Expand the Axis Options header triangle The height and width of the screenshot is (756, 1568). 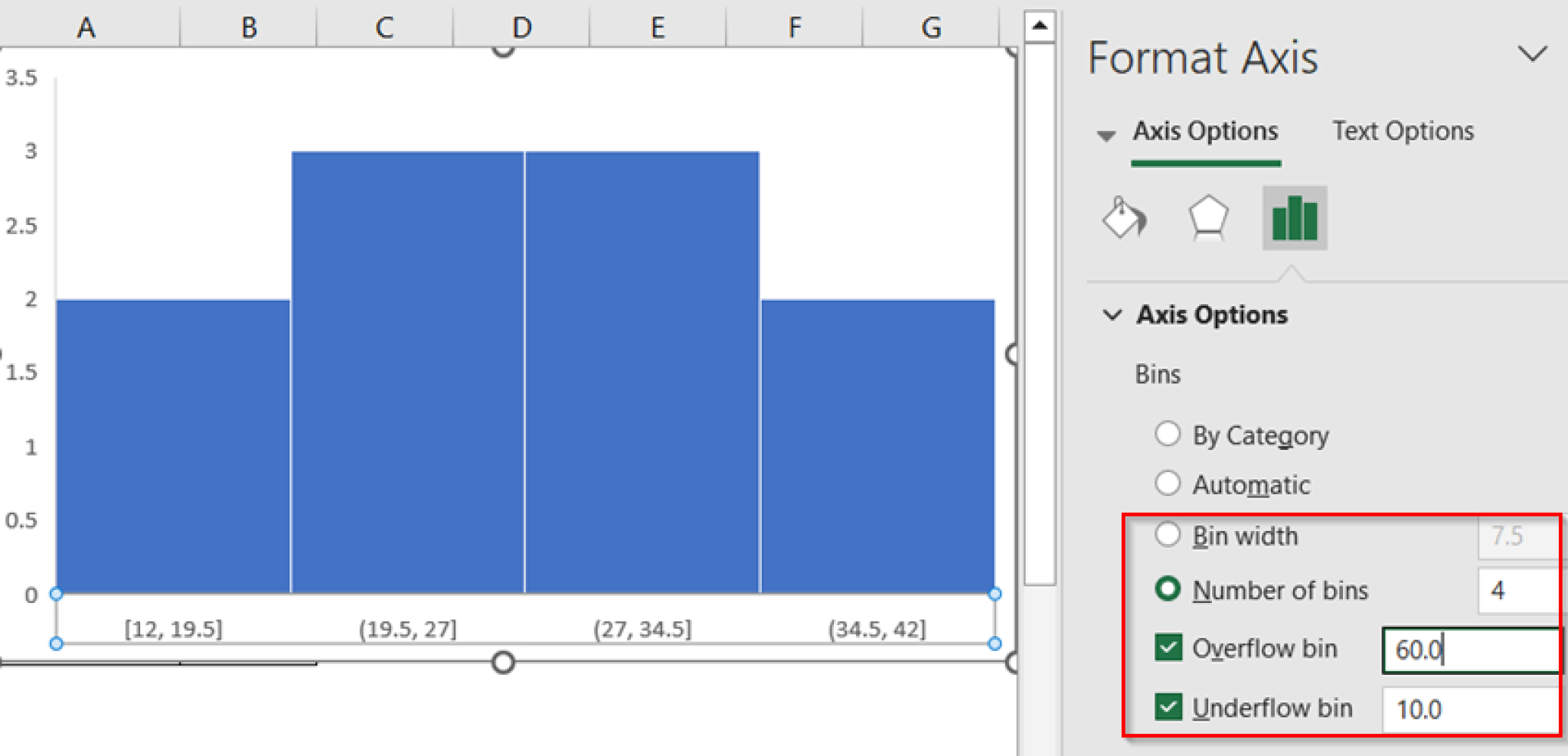coord(1106,135)
